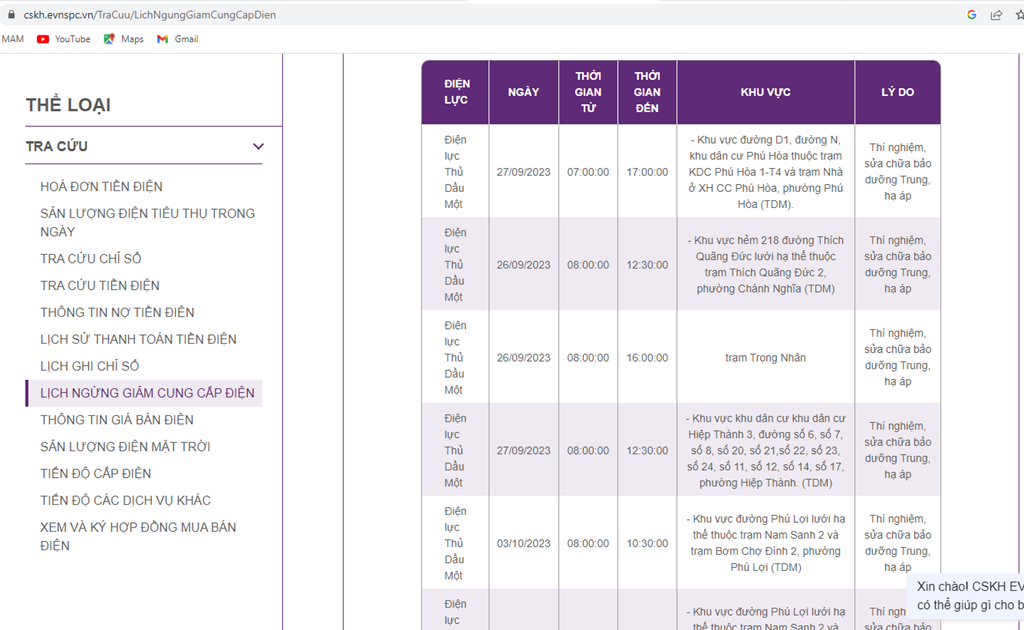Click the THỂ LOẠI heading

[68, 104]
